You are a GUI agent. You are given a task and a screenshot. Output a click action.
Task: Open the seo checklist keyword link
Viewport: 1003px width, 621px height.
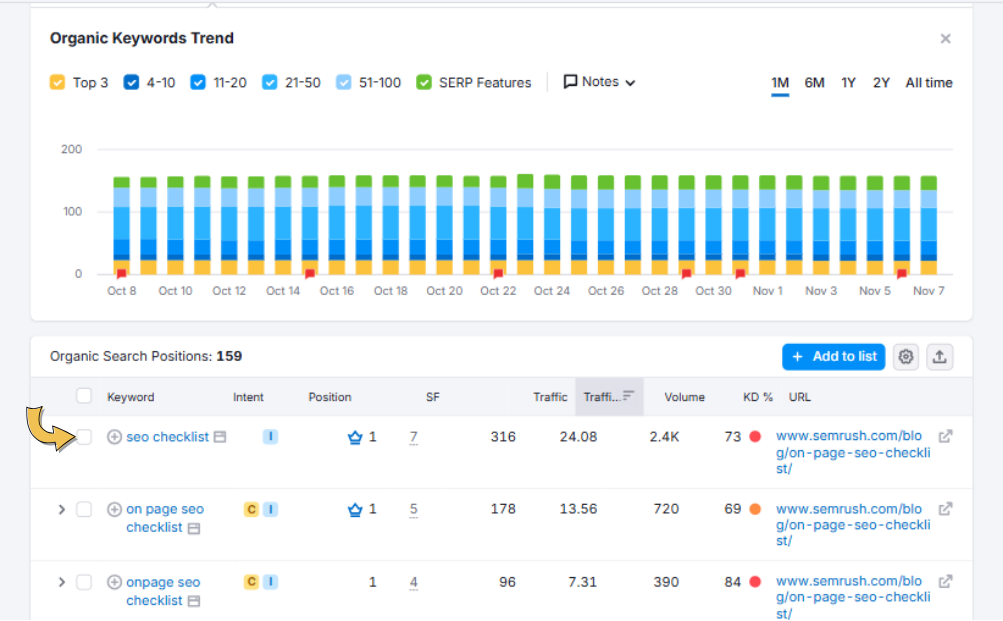168,437
